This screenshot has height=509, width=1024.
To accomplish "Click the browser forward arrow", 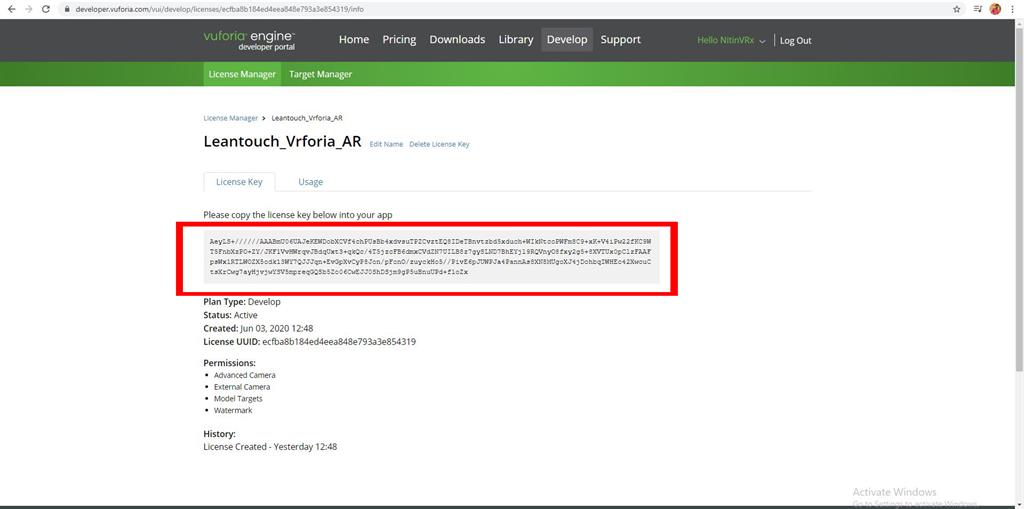I will [28, 9].
